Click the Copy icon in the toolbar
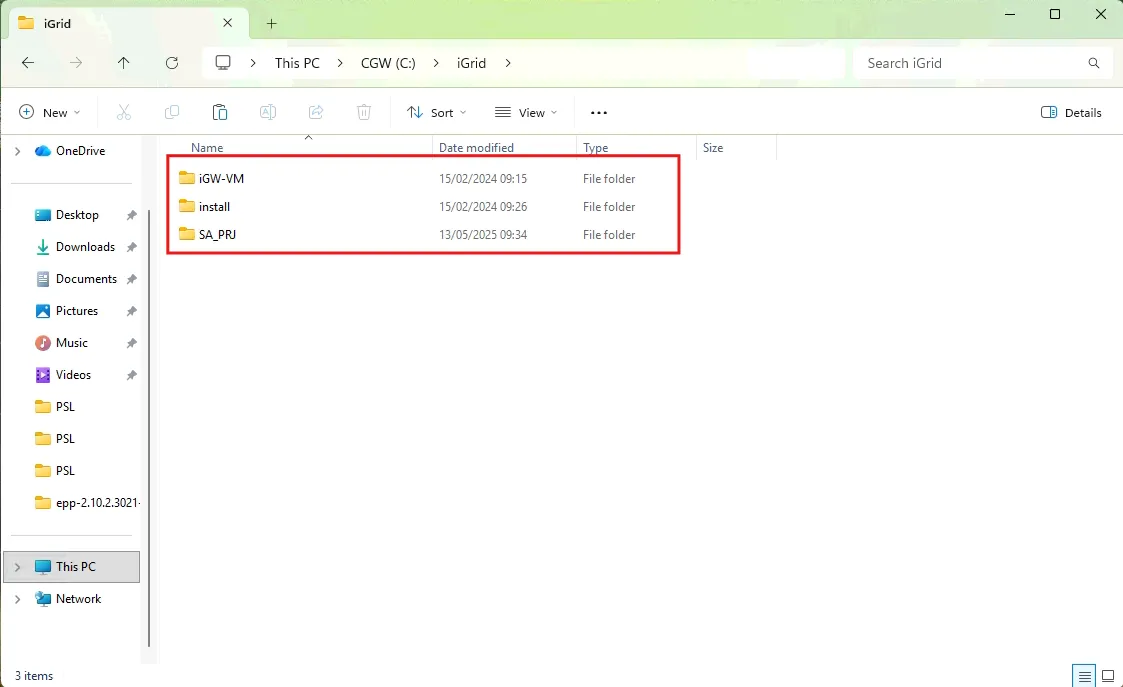The width and height of the screenshot is (1123, 687). point(172,112)
